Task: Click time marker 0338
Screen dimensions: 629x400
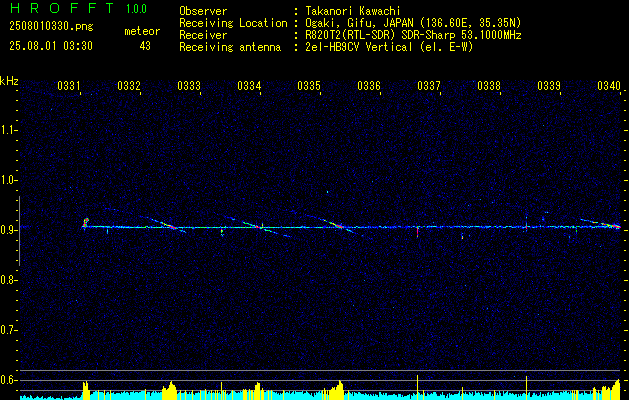Action: click(489, 86)
